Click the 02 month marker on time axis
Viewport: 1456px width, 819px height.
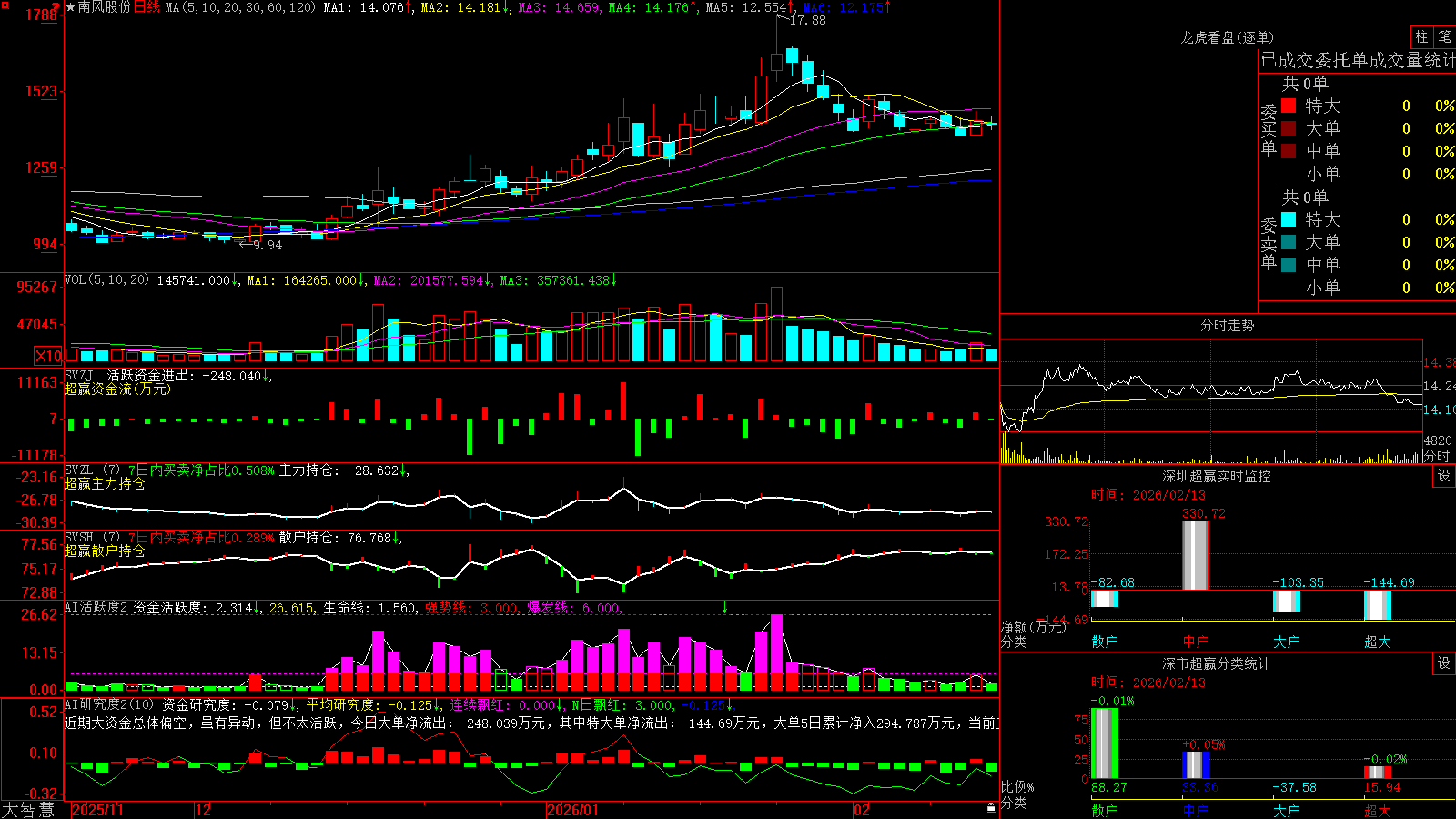[861, 810]
